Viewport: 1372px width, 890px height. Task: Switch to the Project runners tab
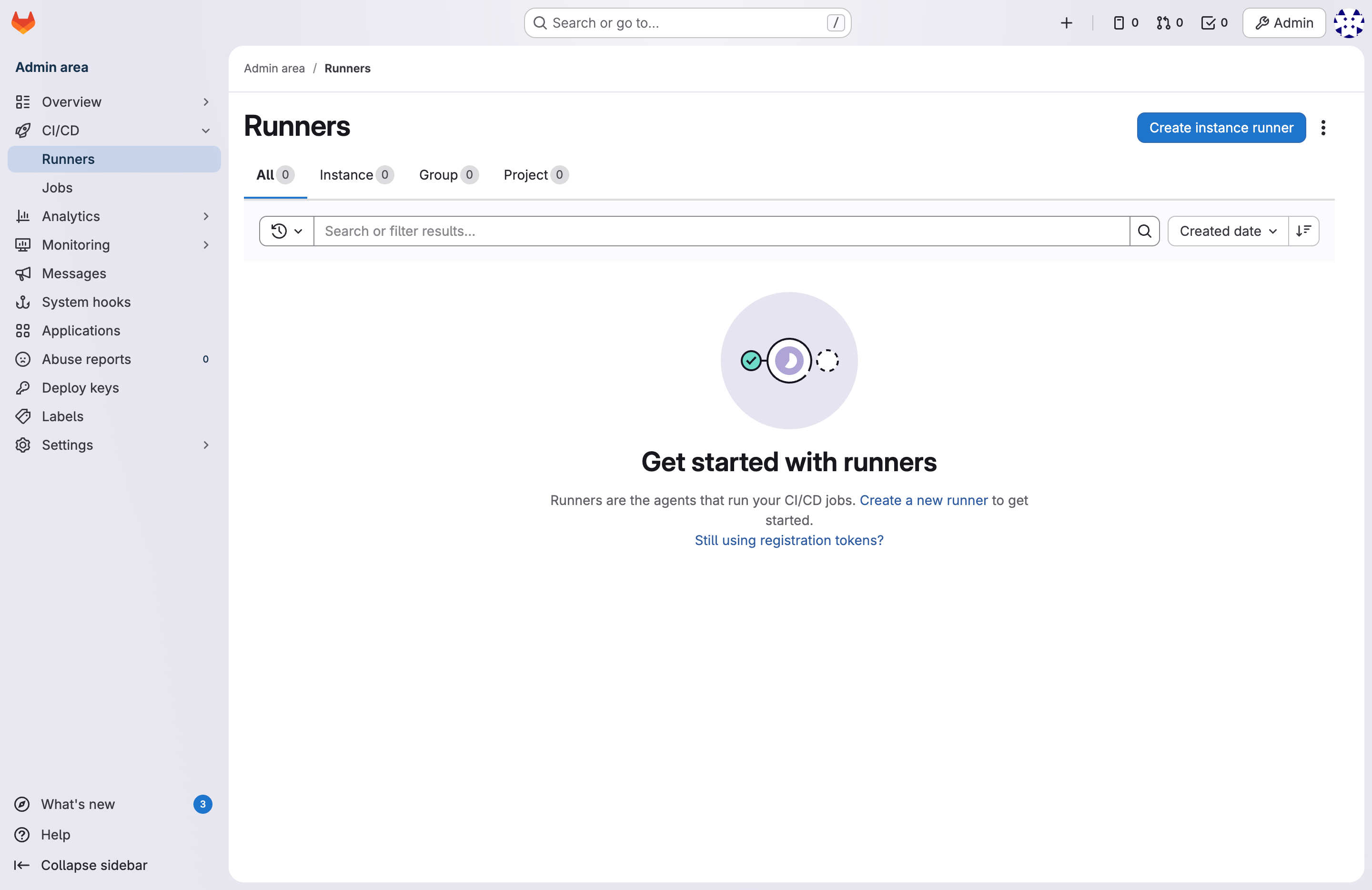click(x=535, y=175)
